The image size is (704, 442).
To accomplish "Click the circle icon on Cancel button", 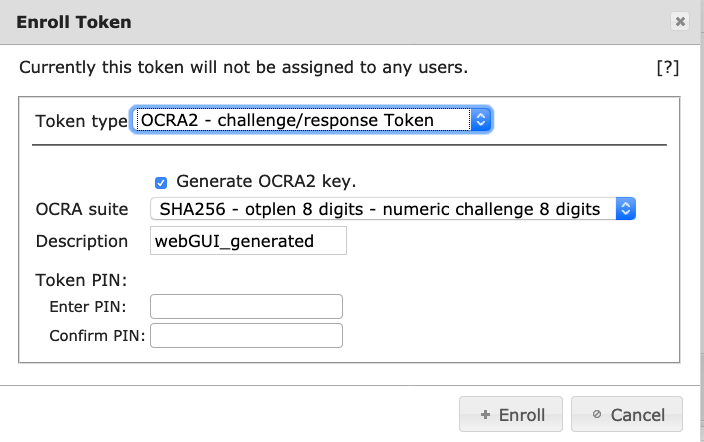I will [x=597, y=415].
